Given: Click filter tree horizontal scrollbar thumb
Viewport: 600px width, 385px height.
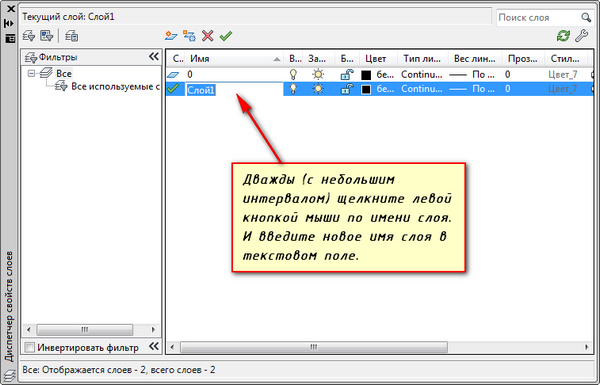Looking at the screenshot, I should [x=85, y=330].
